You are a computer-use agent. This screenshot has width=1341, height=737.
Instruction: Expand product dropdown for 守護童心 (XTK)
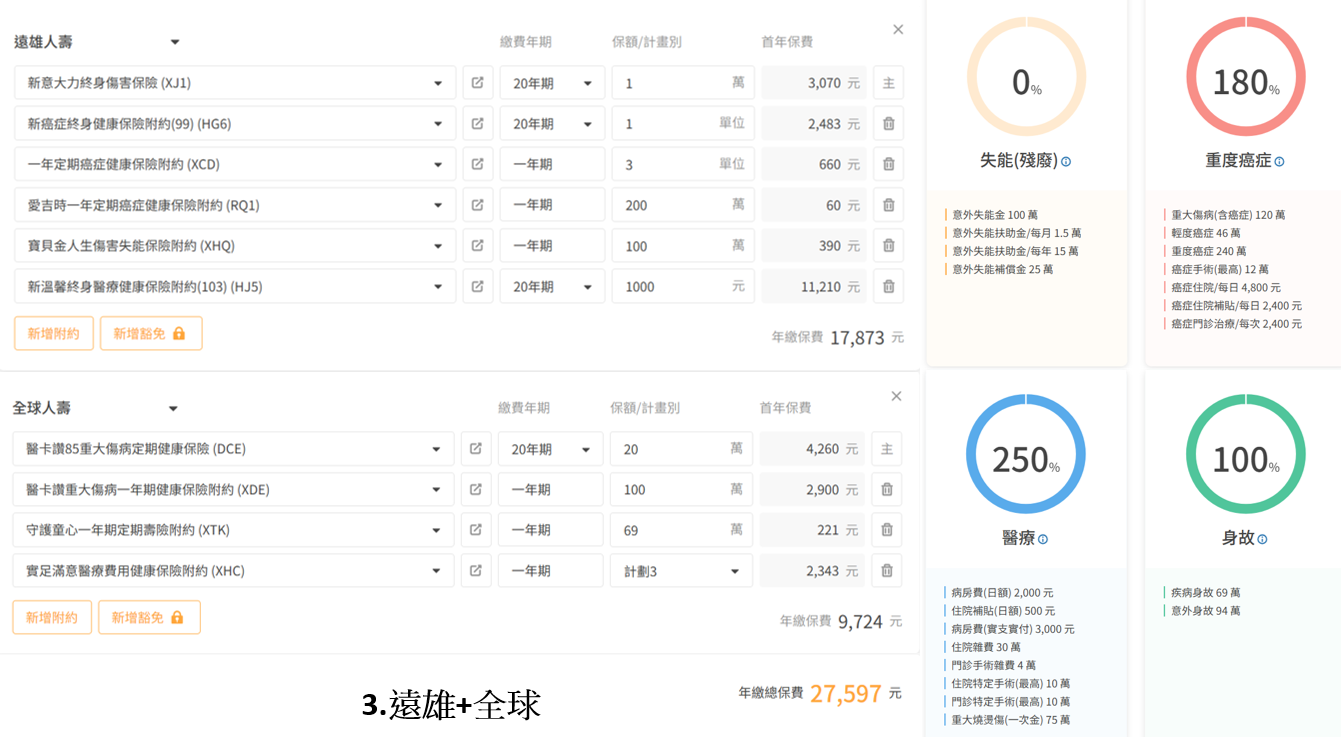[x=436, y=530]
